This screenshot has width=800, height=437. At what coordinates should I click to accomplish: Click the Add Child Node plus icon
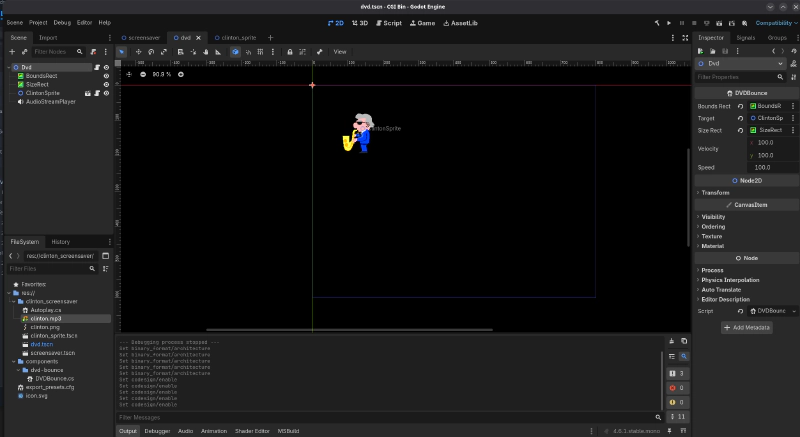pyautogui.click(x=12, y=51)
